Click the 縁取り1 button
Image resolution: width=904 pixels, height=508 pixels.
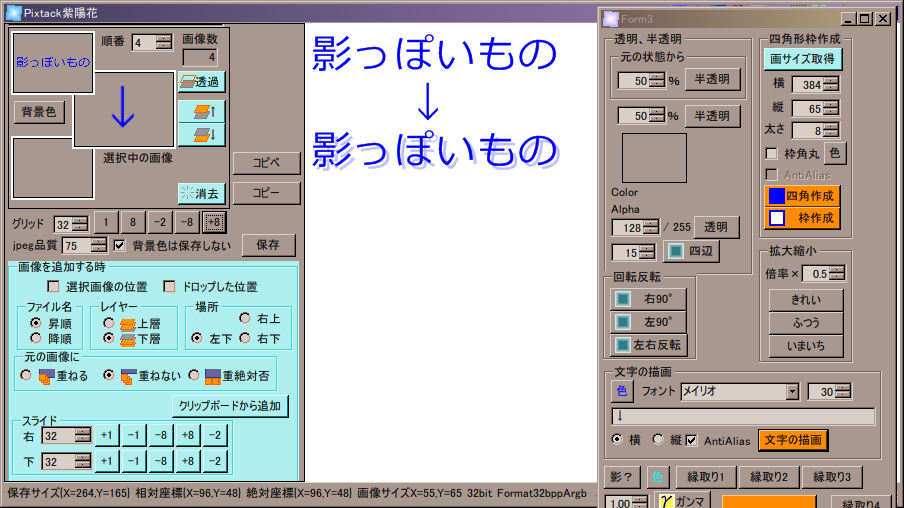[x=706, y=477]
